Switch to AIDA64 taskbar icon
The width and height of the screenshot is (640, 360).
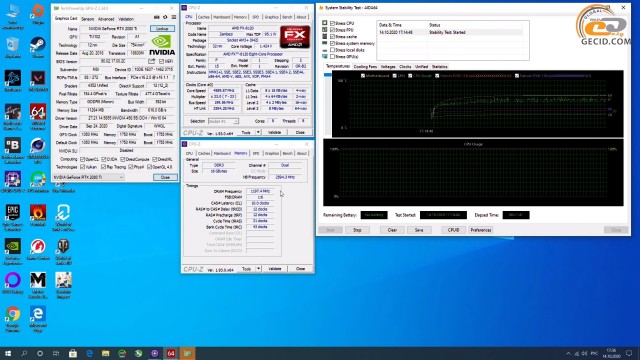(x=171, y=353)
